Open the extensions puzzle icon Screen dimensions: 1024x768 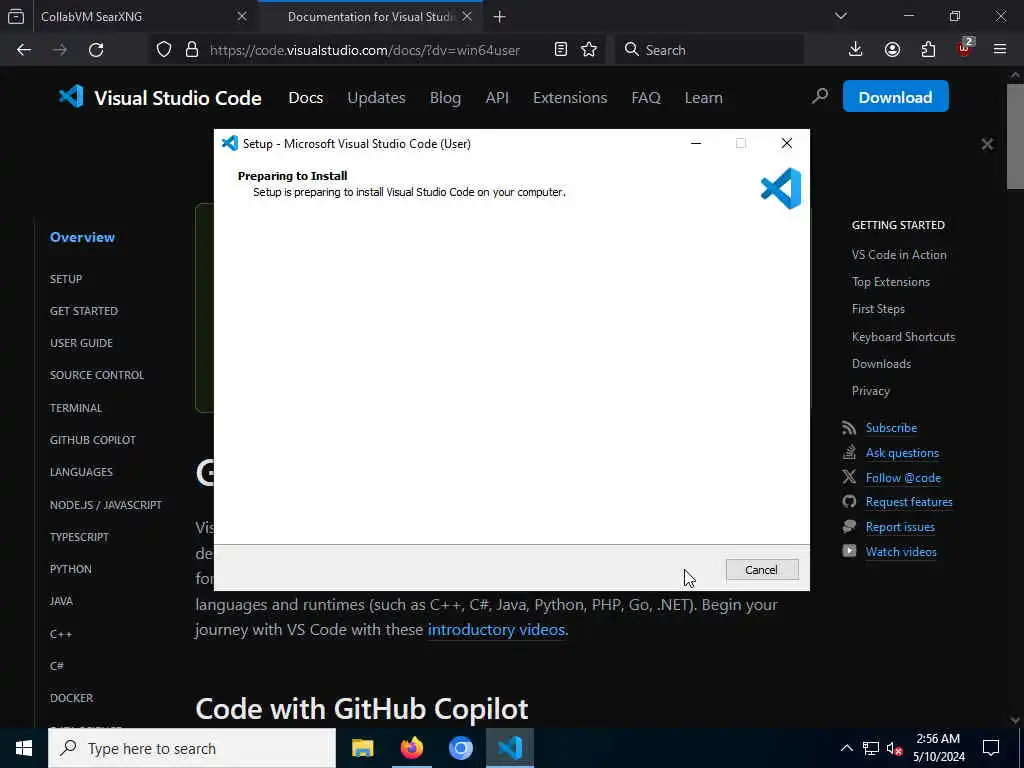pos(928,50)
